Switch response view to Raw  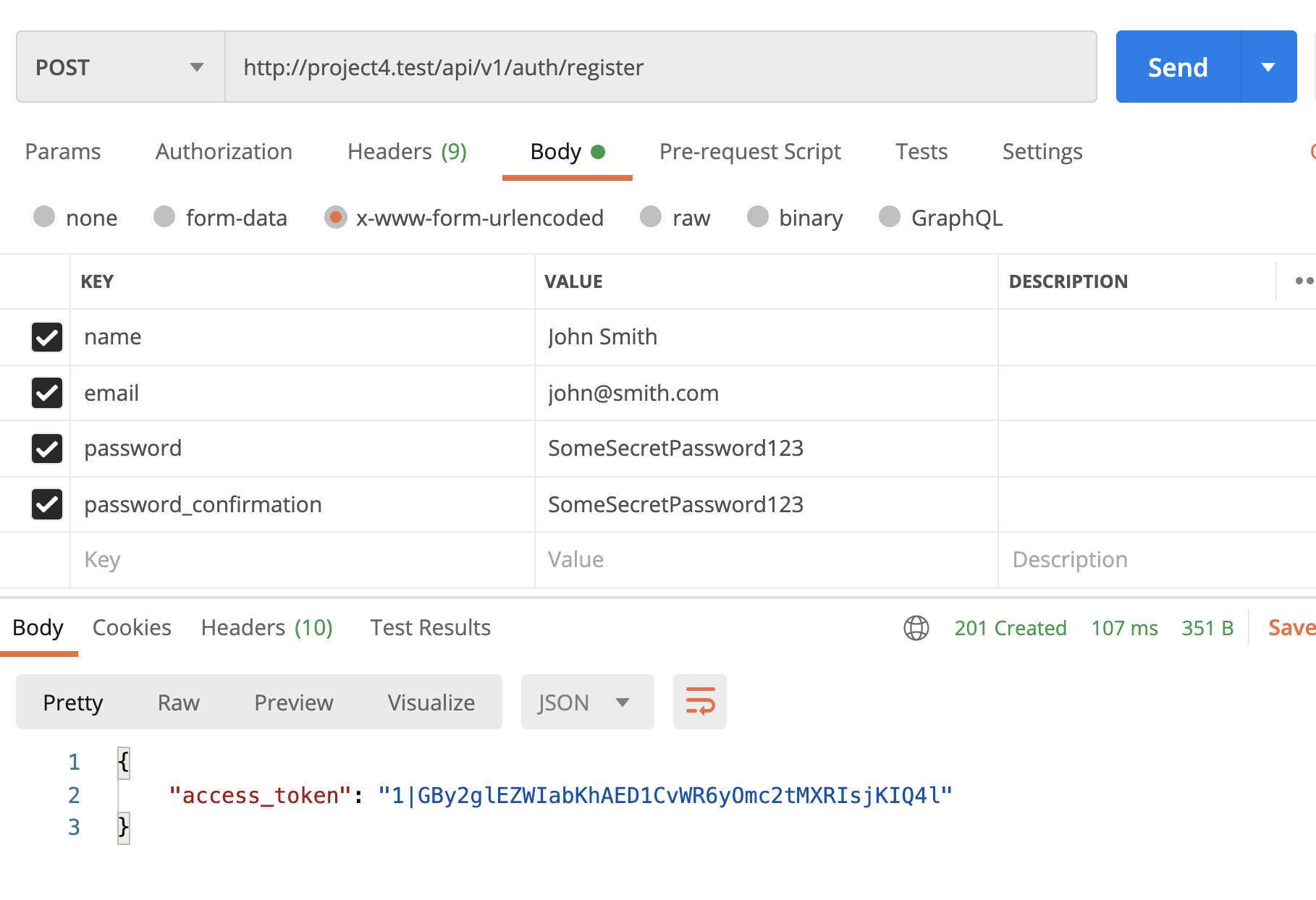(x=178, y=702)
